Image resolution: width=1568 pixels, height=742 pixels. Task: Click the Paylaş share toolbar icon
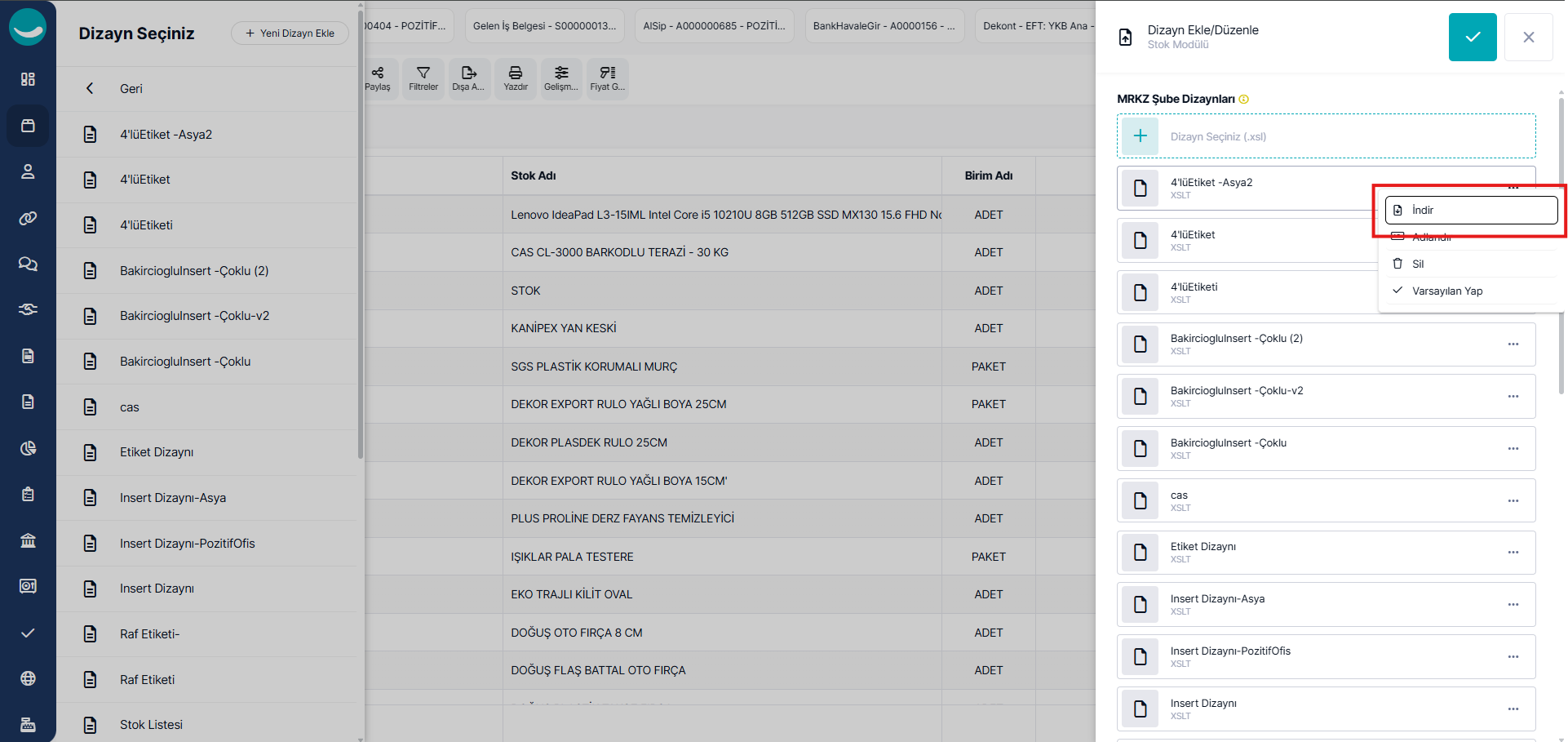[378, 78]
